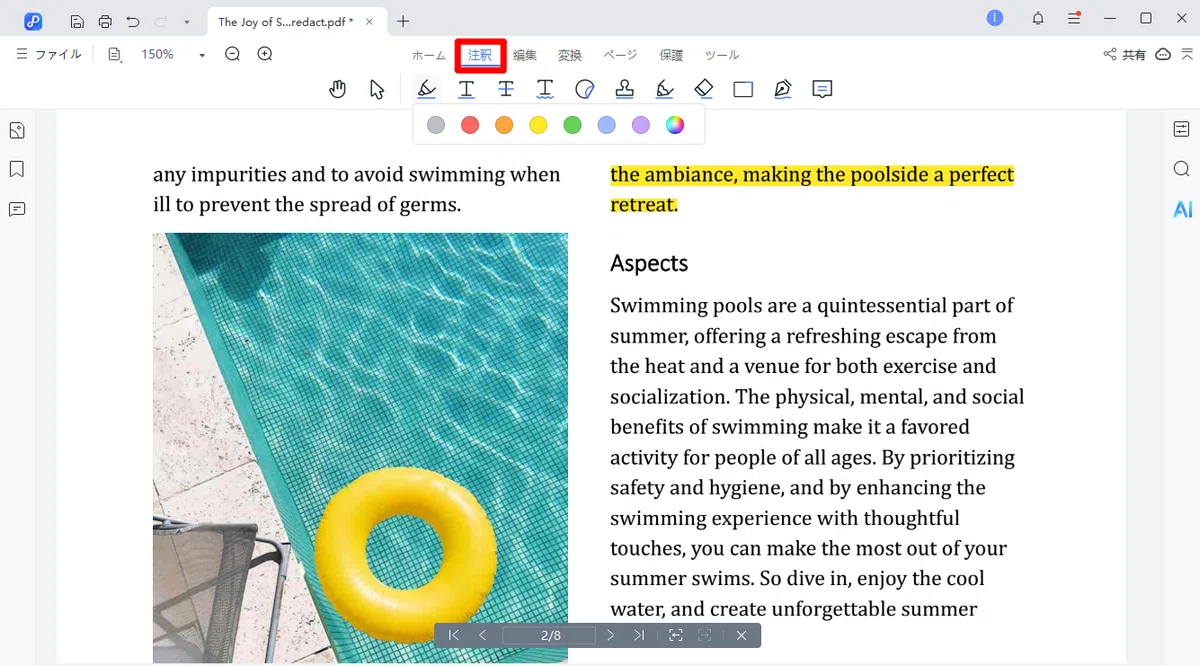Open quick access toolbar dropdown arrow
This screenshot has height=666, width=1200.
tap(186, 22)
